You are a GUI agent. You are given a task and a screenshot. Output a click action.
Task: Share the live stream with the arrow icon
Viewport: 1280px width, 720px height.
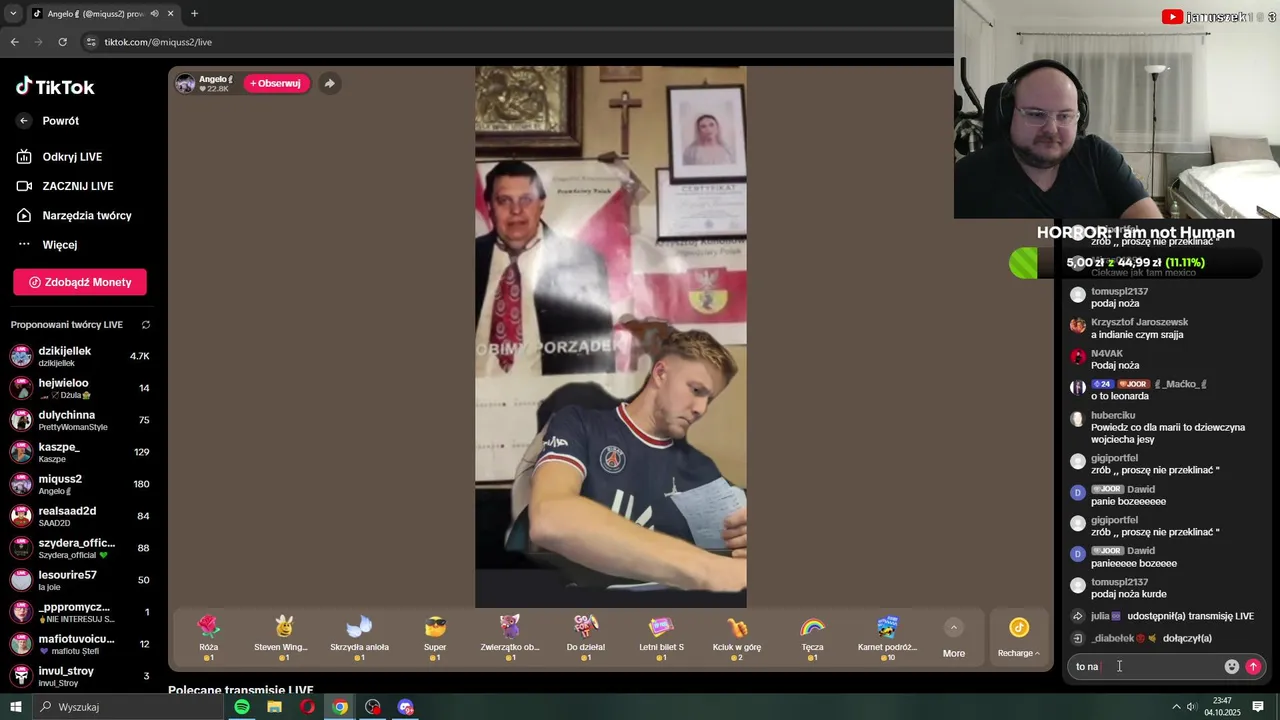(x=329, y=83)
